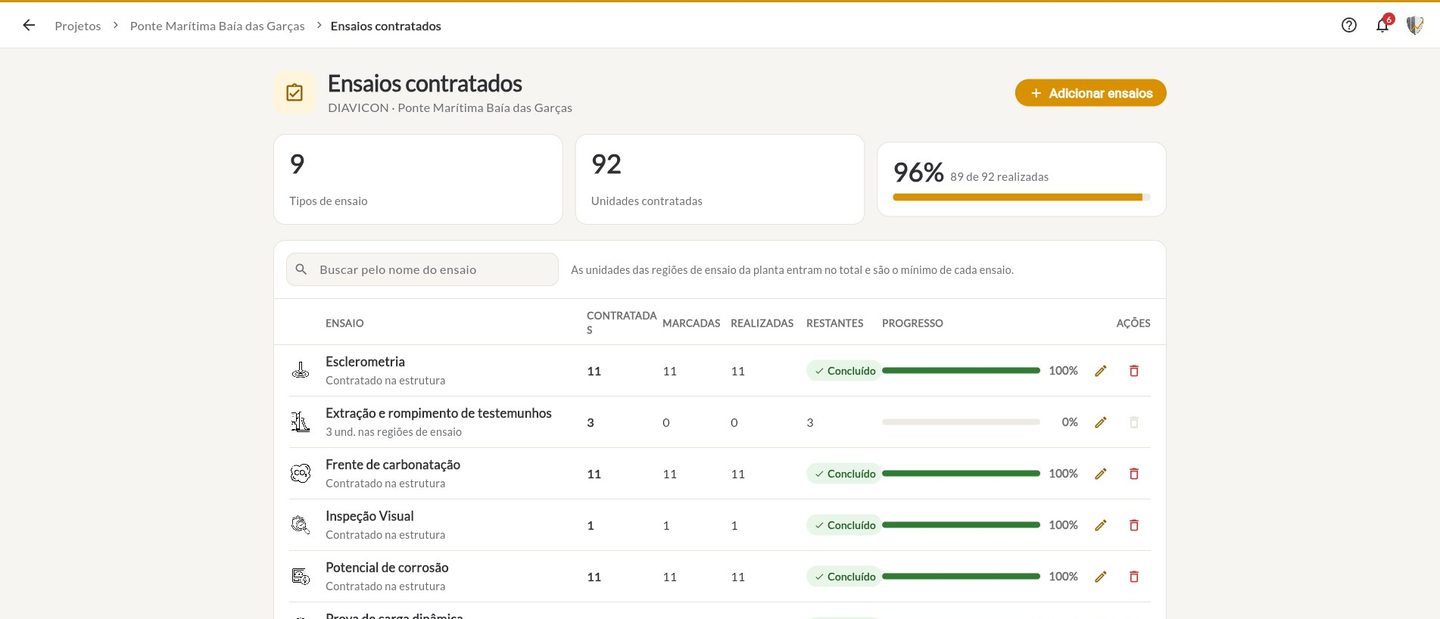Delete the Frente de carbonatação row
The width and height of the screenshot is (1440, 619).
[1134, 474]
